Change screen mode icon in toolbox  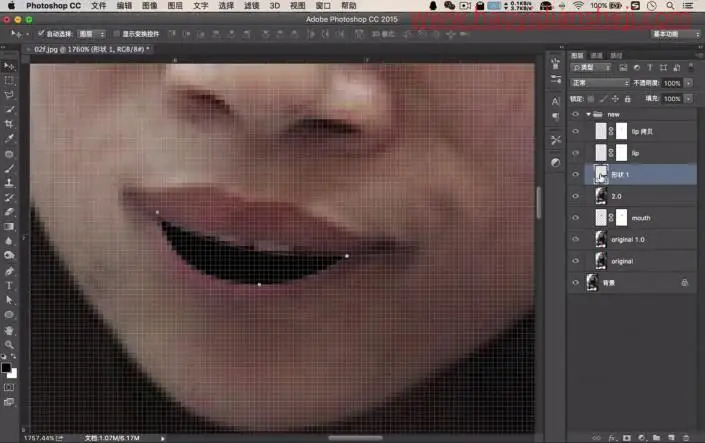(x=9, y=402)
